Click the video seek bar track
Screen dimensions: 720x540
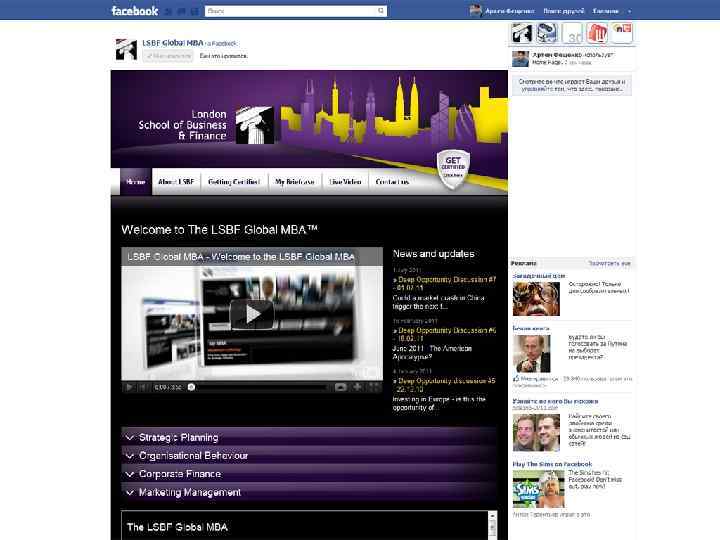coord(261,388)
